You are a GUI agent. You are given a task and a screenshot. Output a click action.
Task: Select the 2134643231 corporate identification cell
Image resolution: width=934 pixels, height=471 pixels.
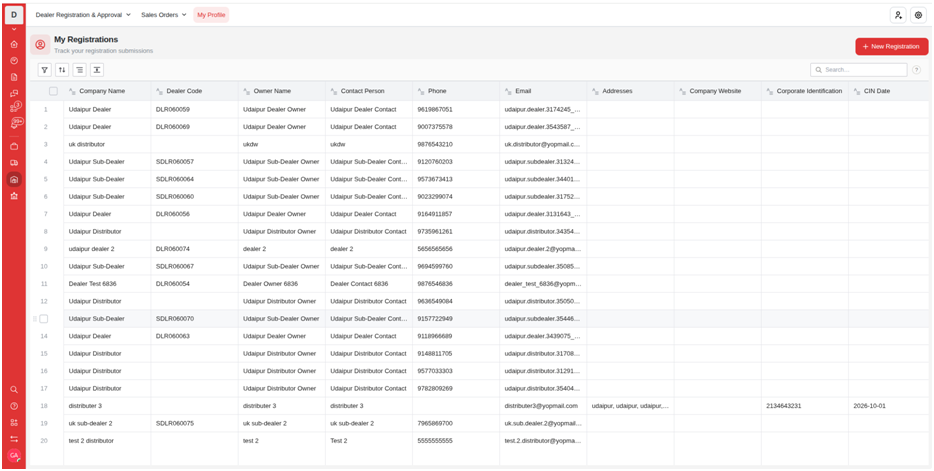point(805,406)
